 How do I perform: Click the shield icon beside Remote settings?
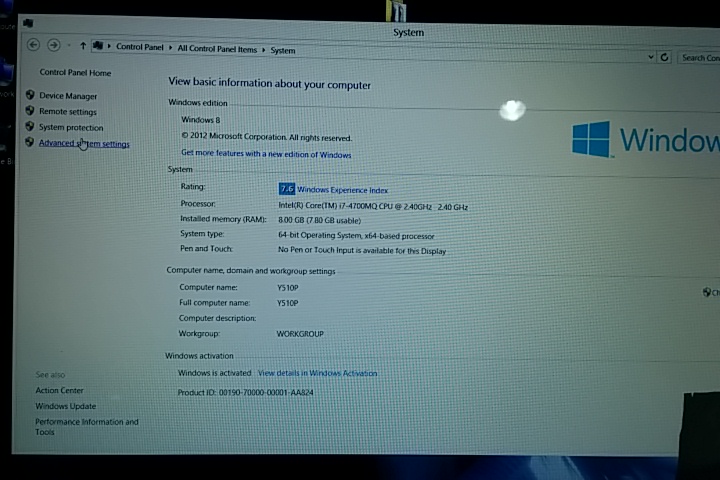coord(30,110)
